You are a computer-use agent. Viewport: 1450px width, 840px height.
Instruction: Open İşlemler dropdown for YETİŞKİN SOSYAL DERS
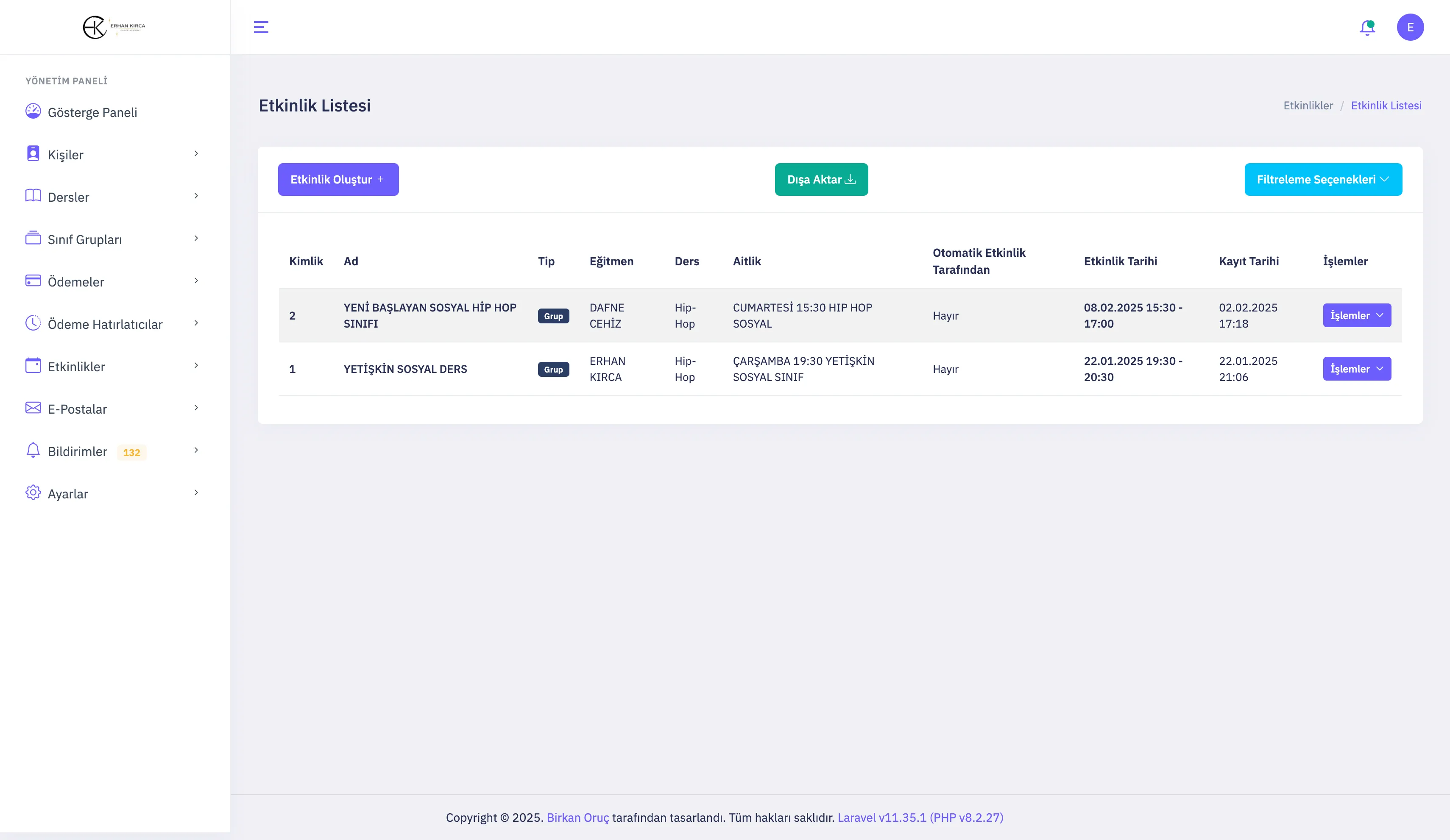[1356, 369]
